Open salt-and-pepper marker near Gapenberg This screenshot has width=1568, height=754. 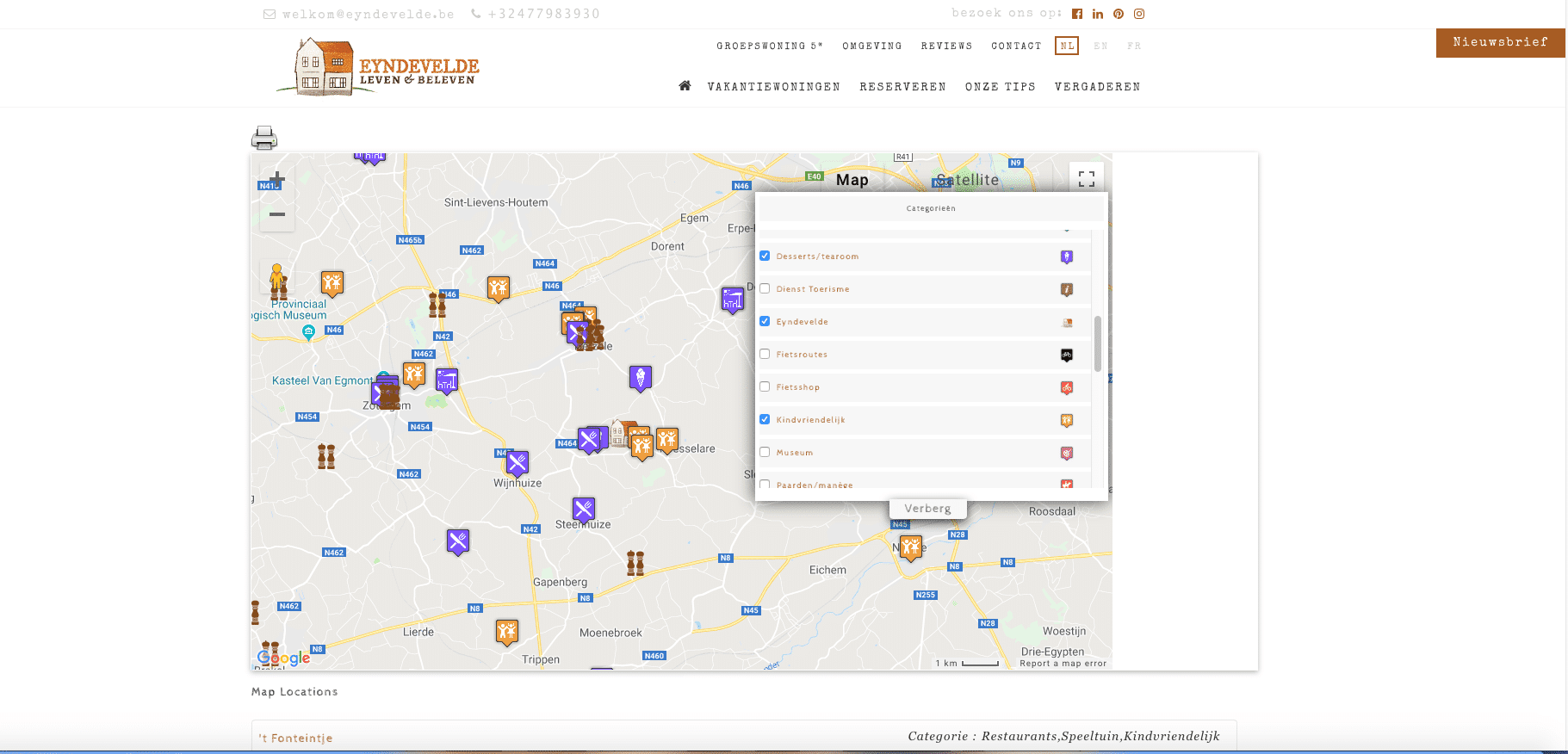pos(635,563)
